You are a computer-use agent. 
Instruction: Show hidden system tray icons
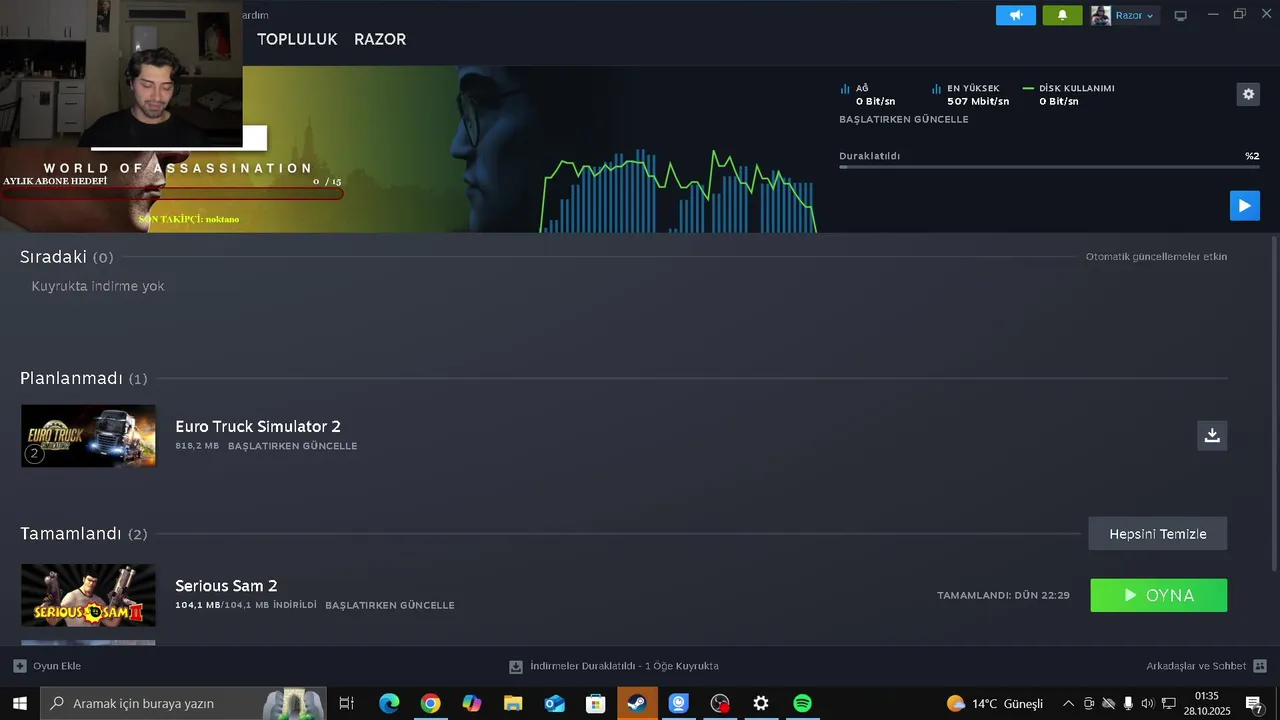point(1068,703)
